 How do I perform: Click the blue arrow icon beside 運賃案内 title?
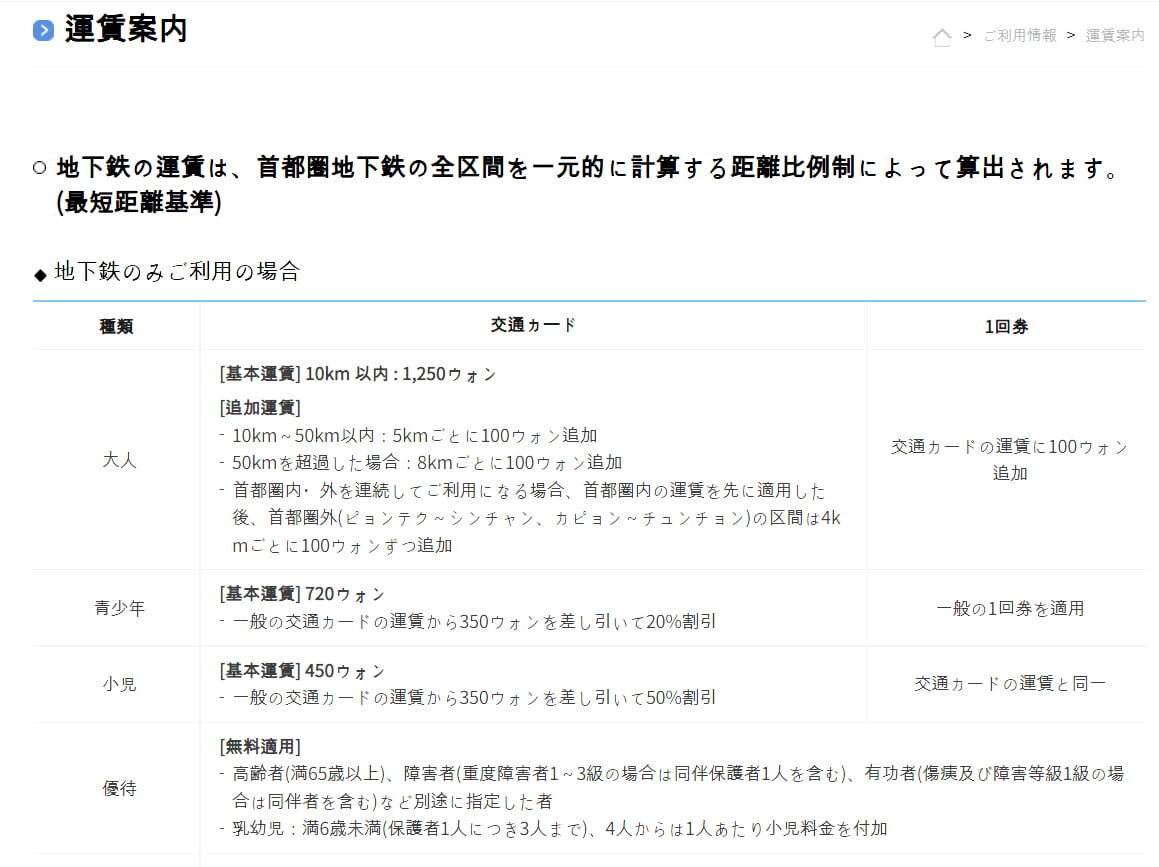[44, 30]
